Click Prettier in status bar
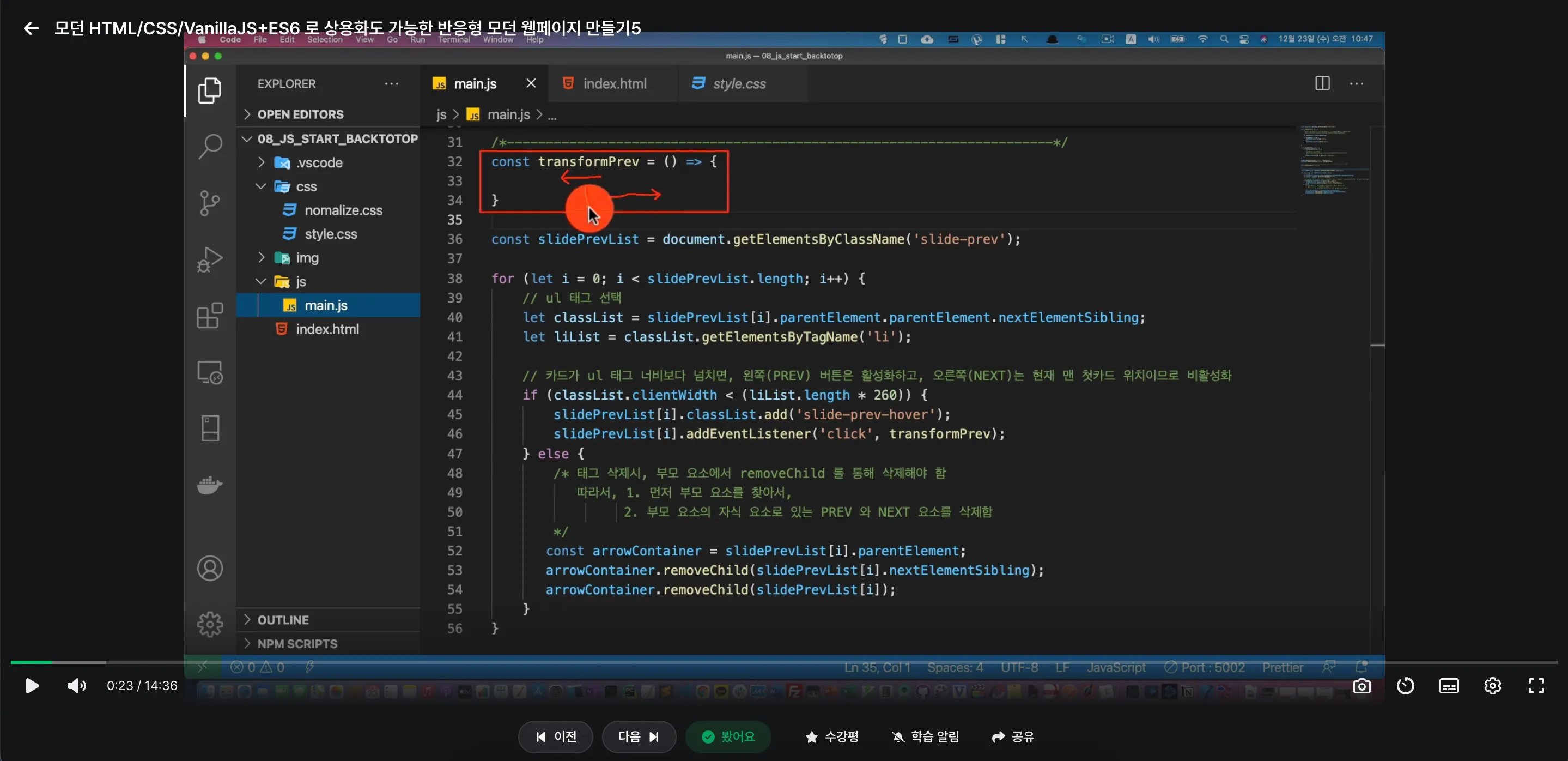This screenshot has height=761, width=1568. click(x=1283, y=667)
